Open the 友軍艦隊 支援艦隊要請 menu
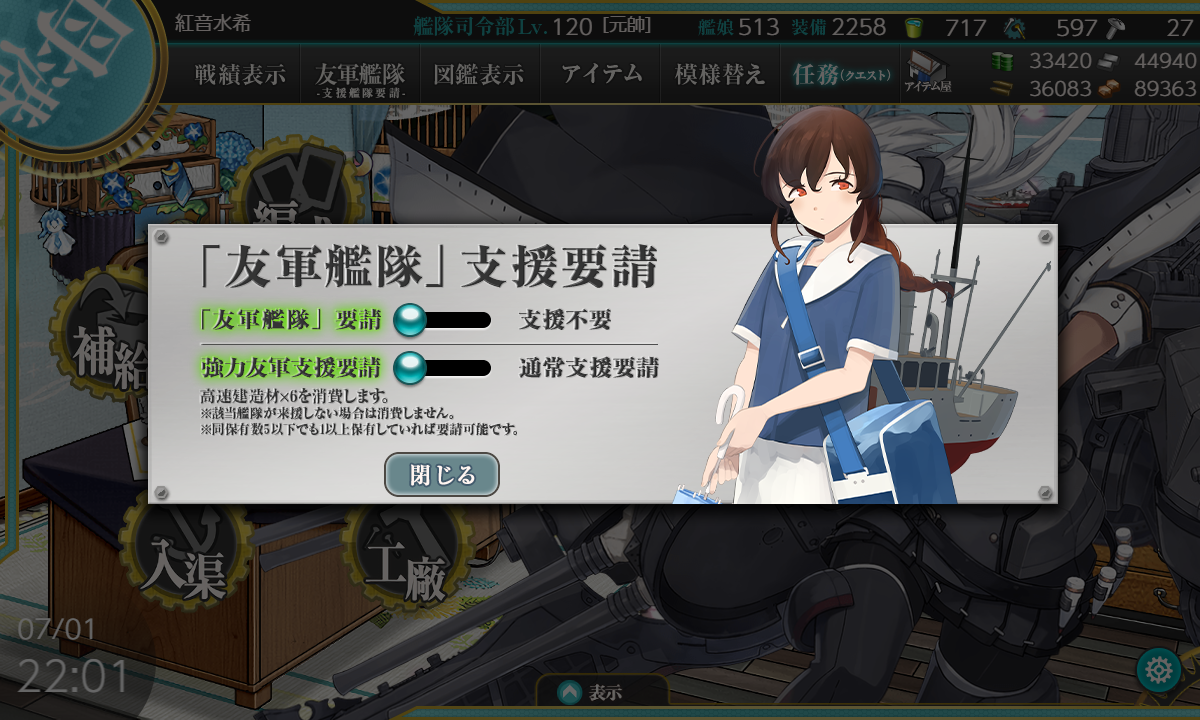This screenshot has width=1200, height=720. [360, 76]
